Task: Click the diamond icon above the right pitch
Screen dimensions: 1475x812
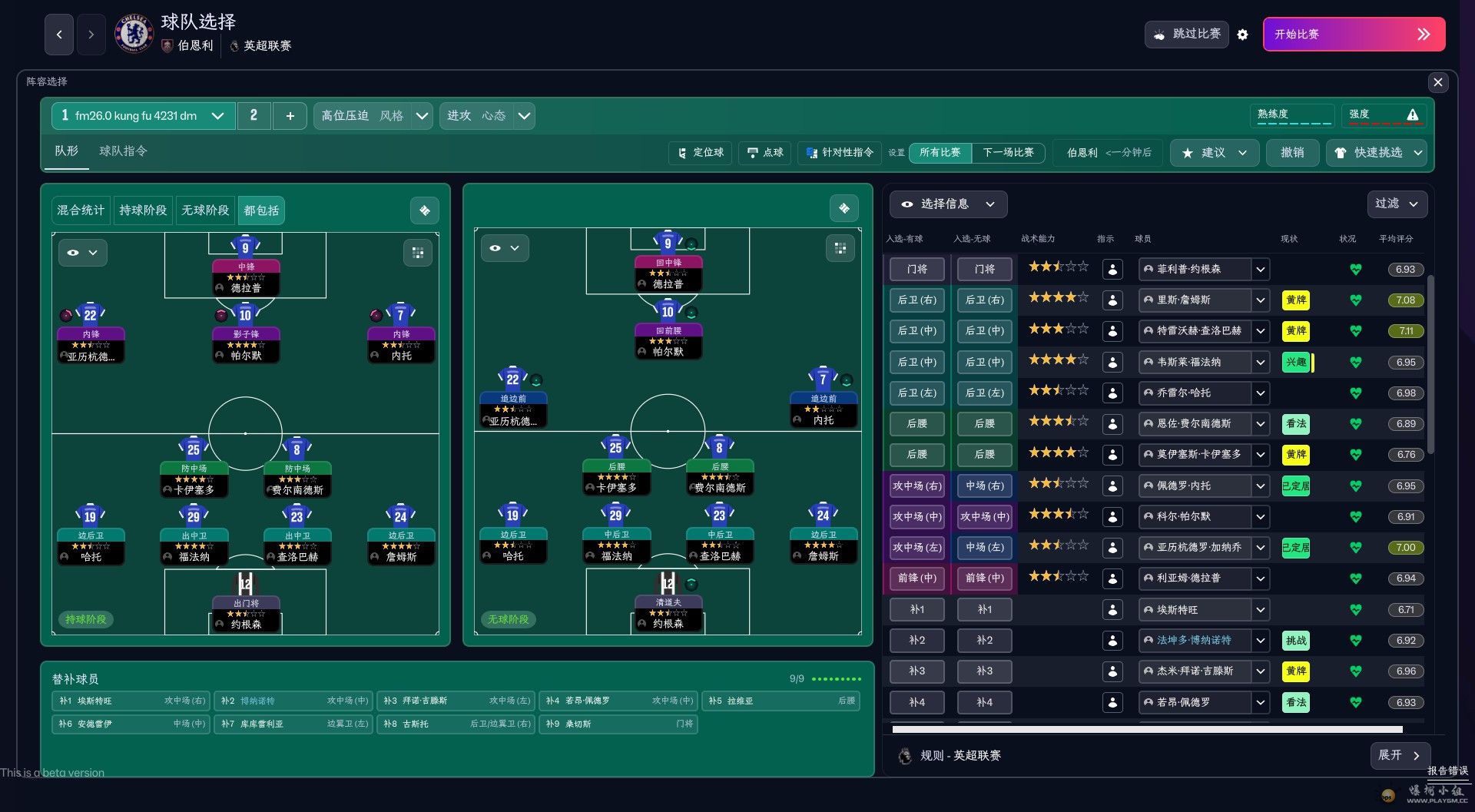Action: 844,208
